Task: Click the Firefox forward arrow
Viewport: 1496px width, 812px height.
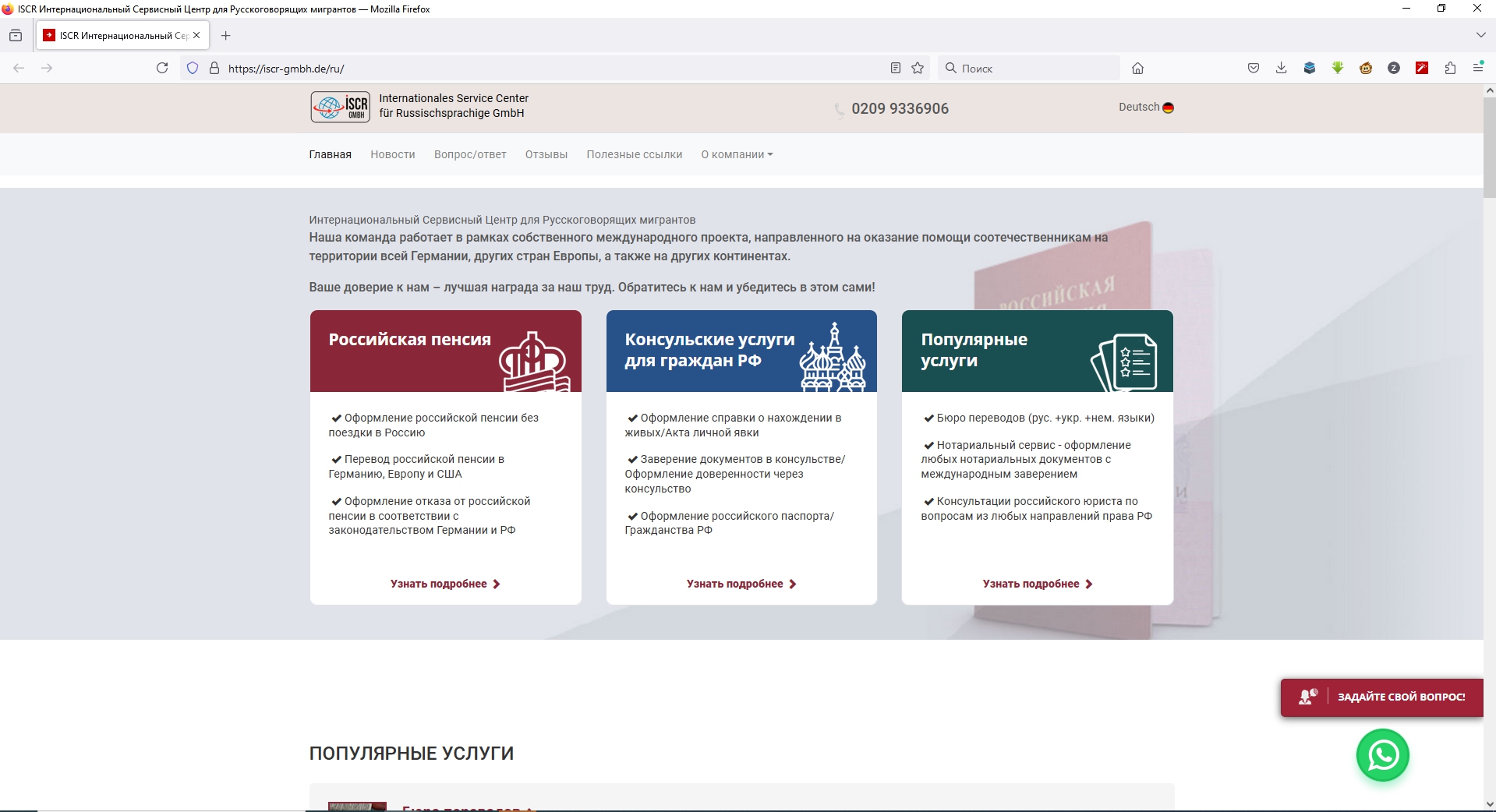Action: (47, 68)
